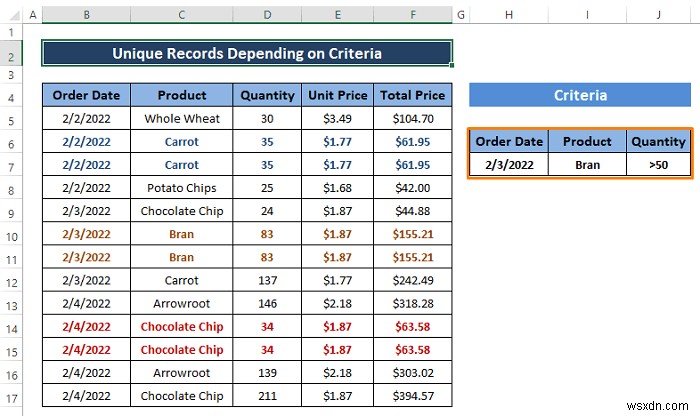Select the $242.49 total price cell
This screenshot has height=416, width=700.
click(412, 281)
